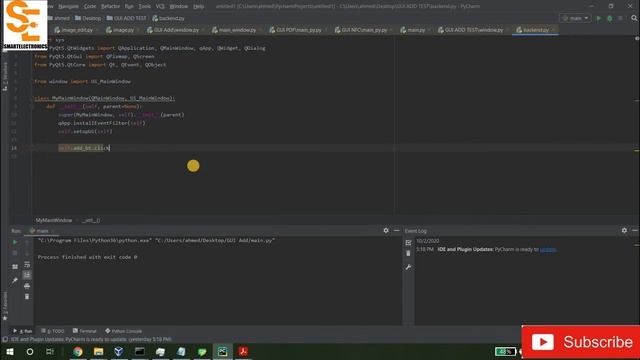
Task: Click the GUI ADD TEST breadcrumb
Action: (126, 18)
